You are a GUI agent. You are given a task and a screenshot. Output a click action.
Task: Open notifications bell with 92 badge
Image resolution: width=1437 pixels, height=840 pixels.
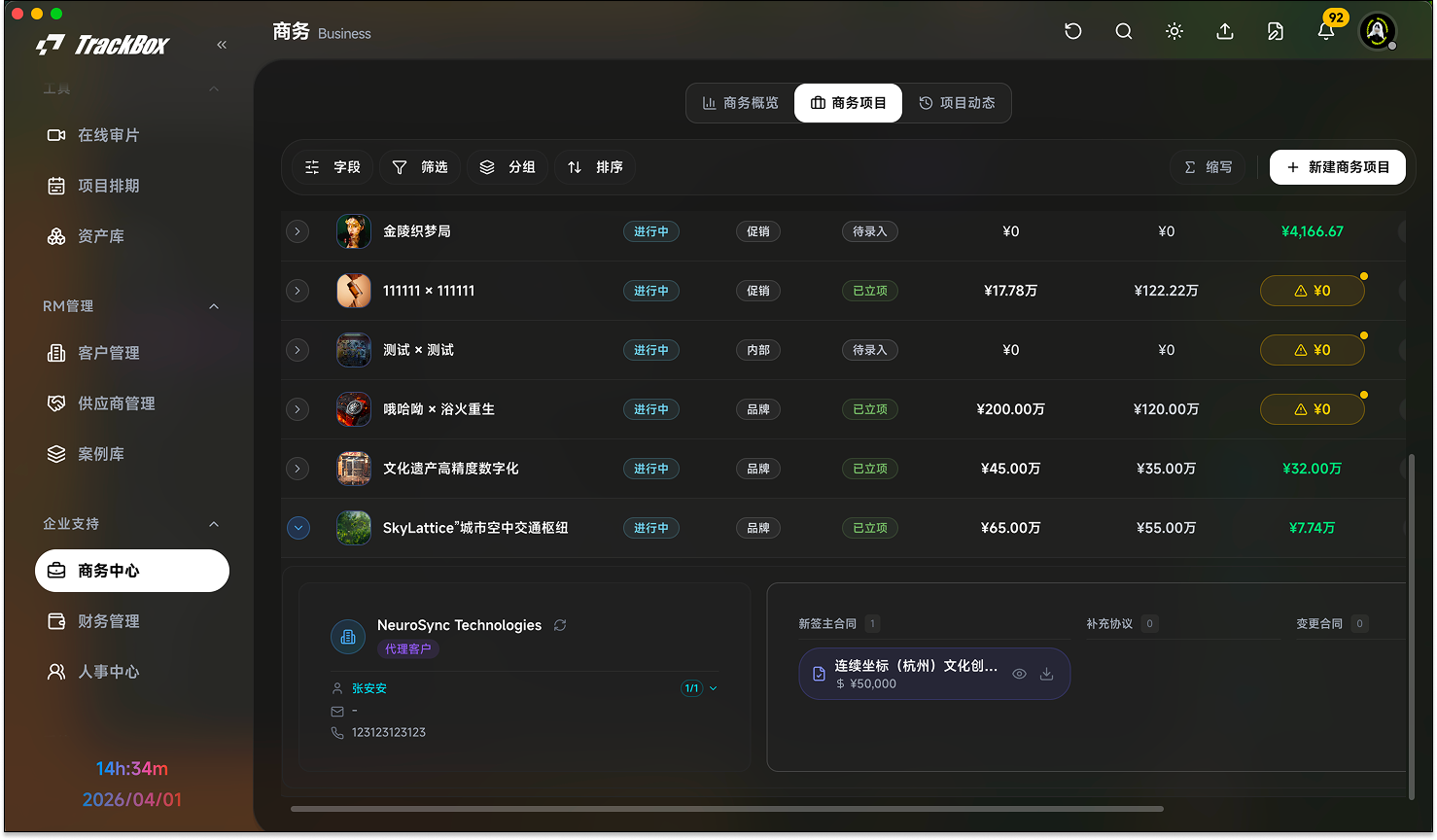(x=1326, y=31)
